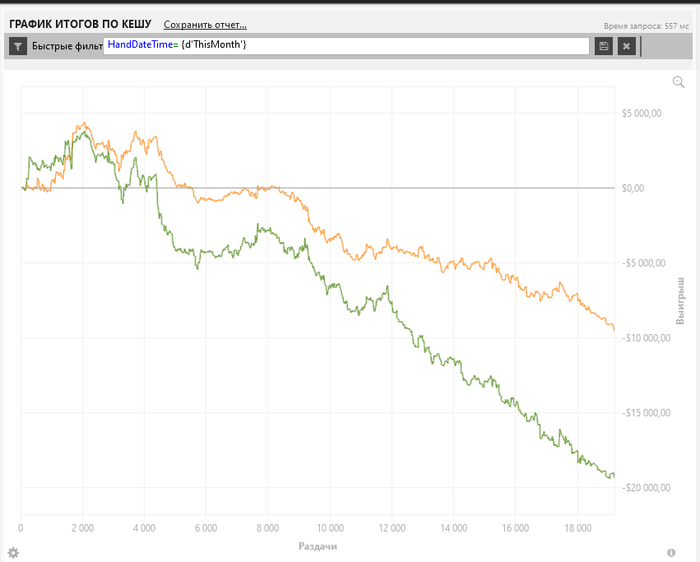Click the 'Время запроса: 557 мс' text
Viewport: 700px width, 562px height.
[646, 26]
